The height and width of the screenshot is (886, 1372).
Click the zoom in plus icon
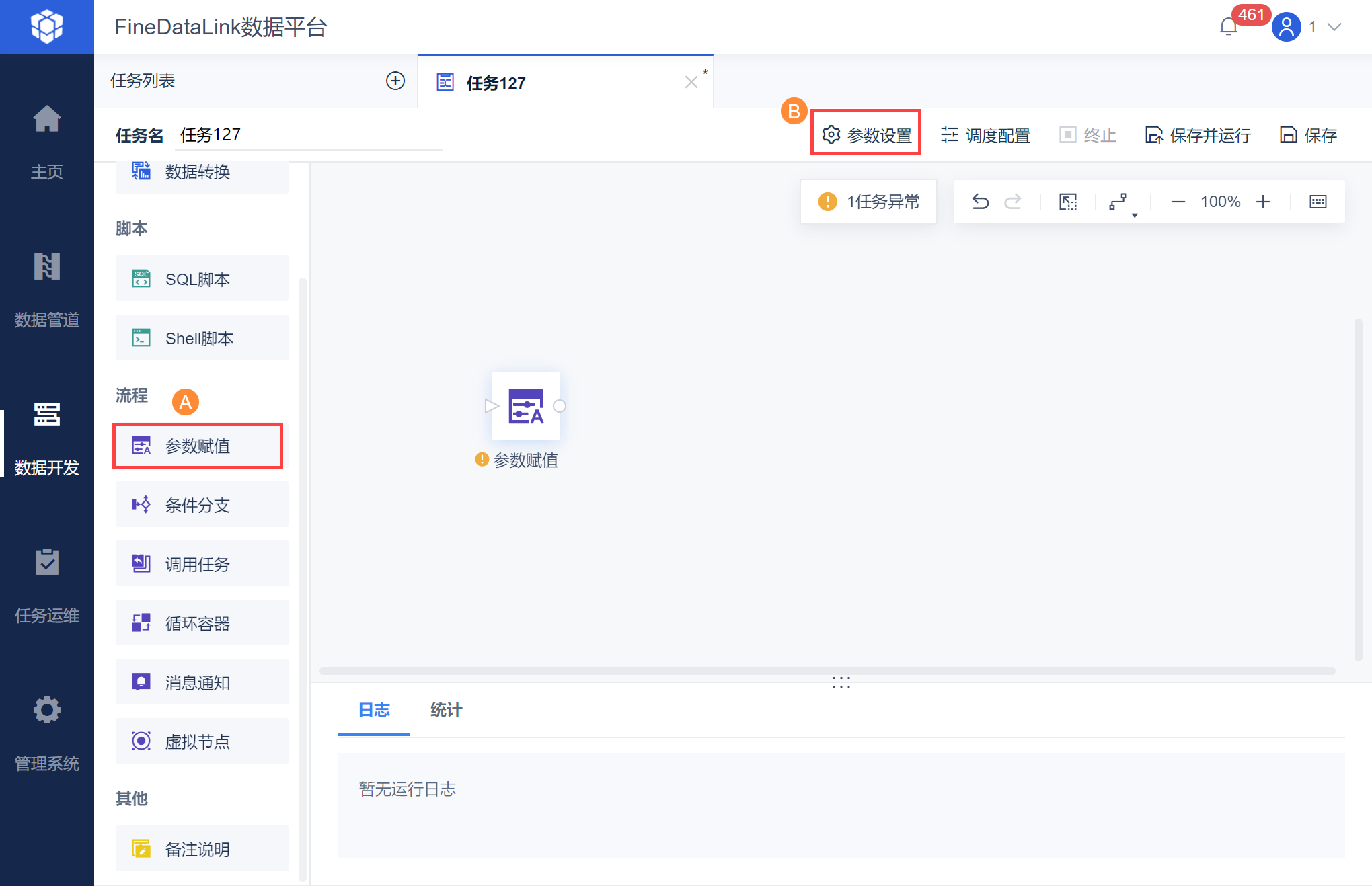1263,202
